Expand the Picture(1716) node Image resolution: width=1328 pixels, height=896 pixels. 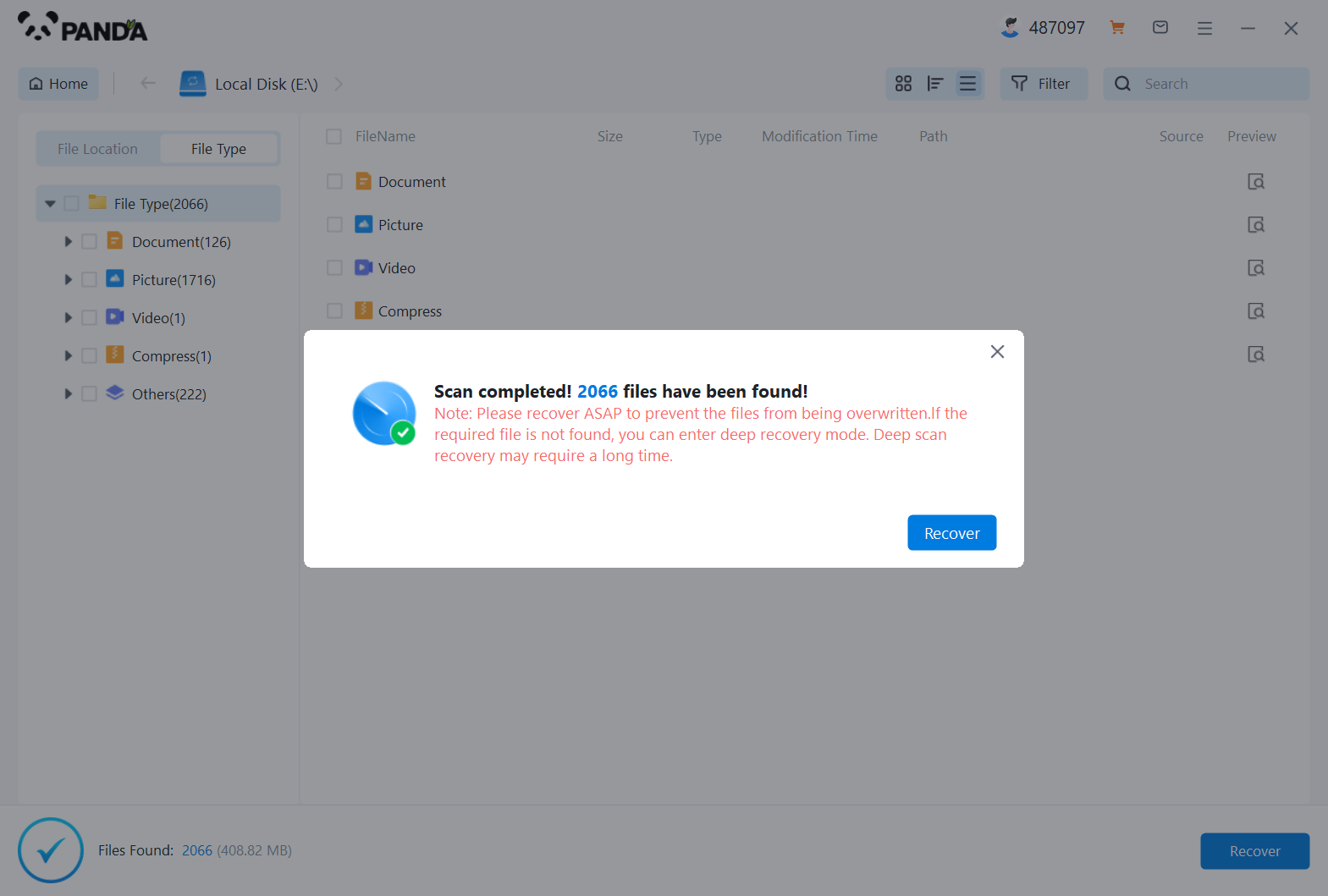pyautogui.click(x=68, y=280)
